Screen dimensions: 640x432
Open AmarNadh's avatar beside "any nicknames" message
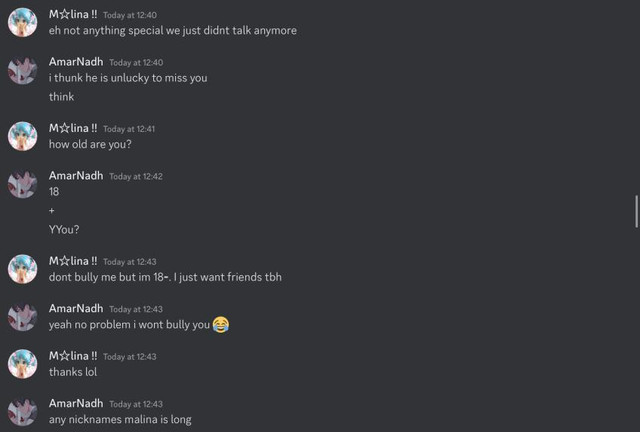22,412
